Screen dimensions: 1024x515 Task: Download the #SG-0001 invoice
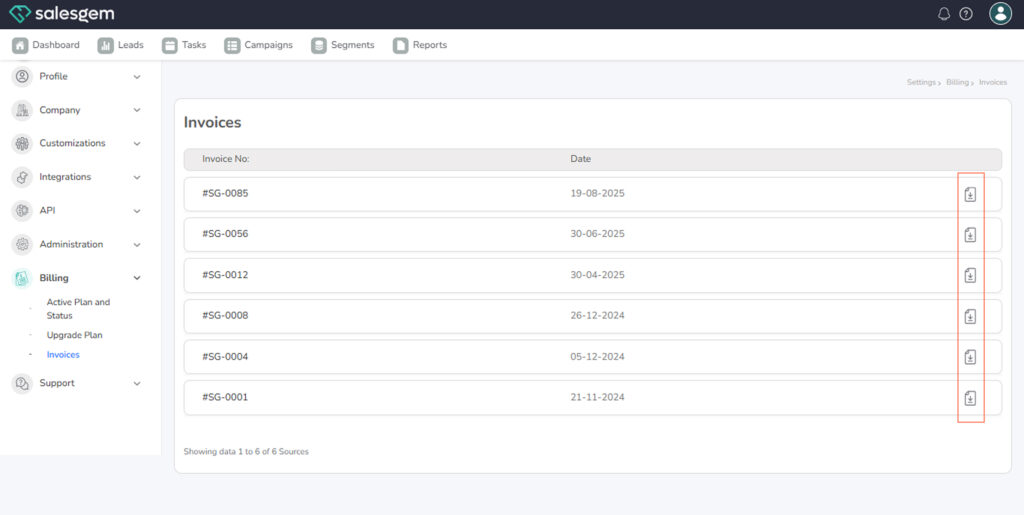pos(969,398)
